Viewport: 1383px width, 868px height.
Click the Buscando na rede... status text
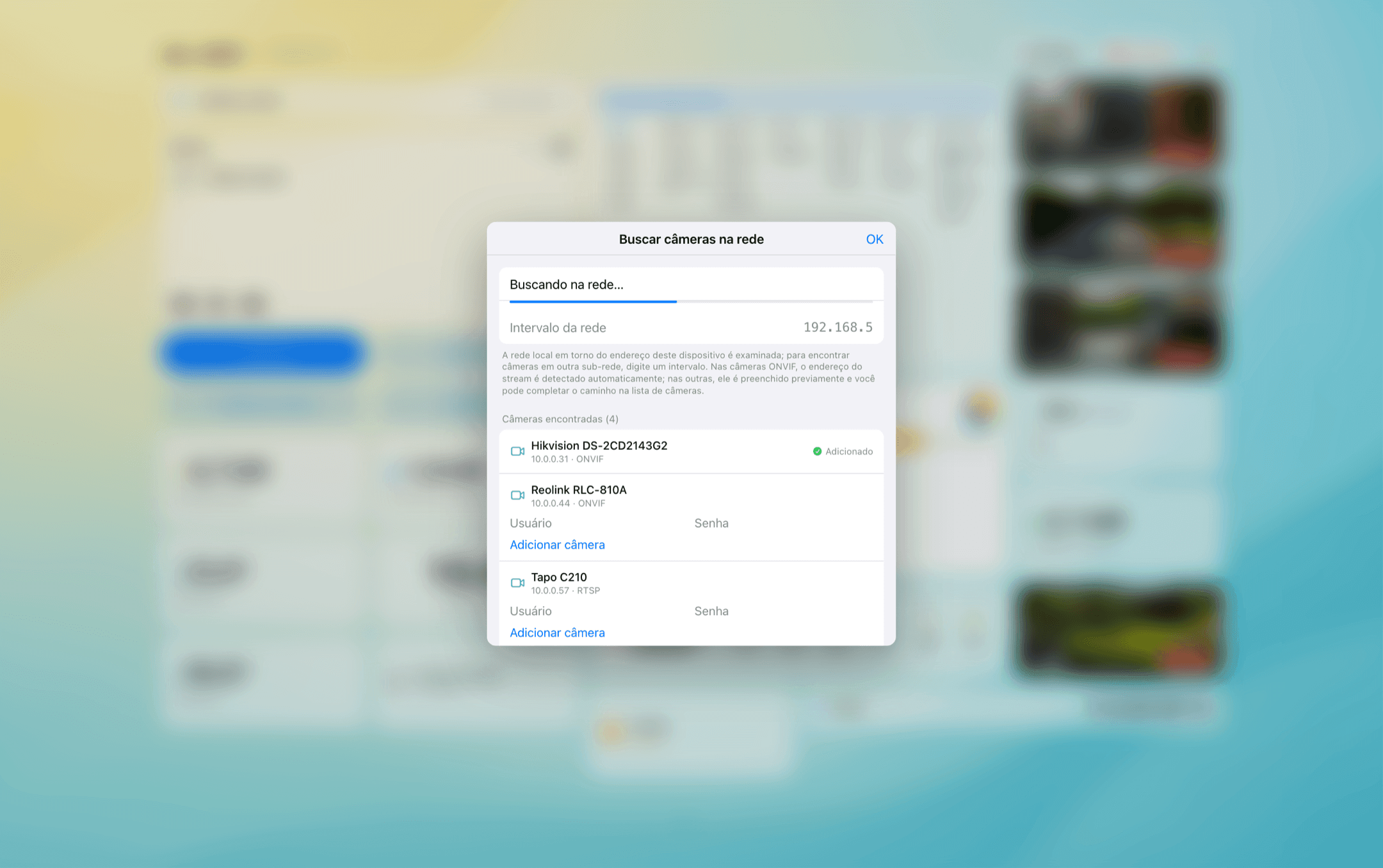(566, 285)
